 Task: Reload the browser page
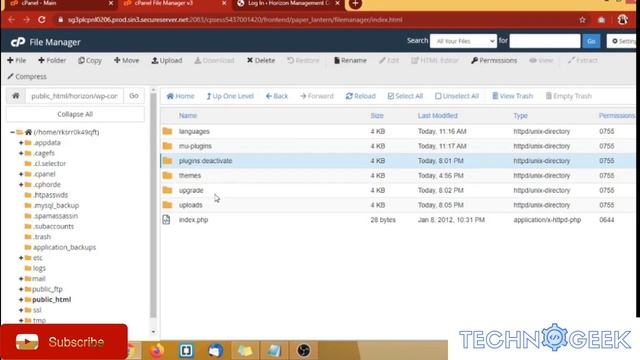42,20
